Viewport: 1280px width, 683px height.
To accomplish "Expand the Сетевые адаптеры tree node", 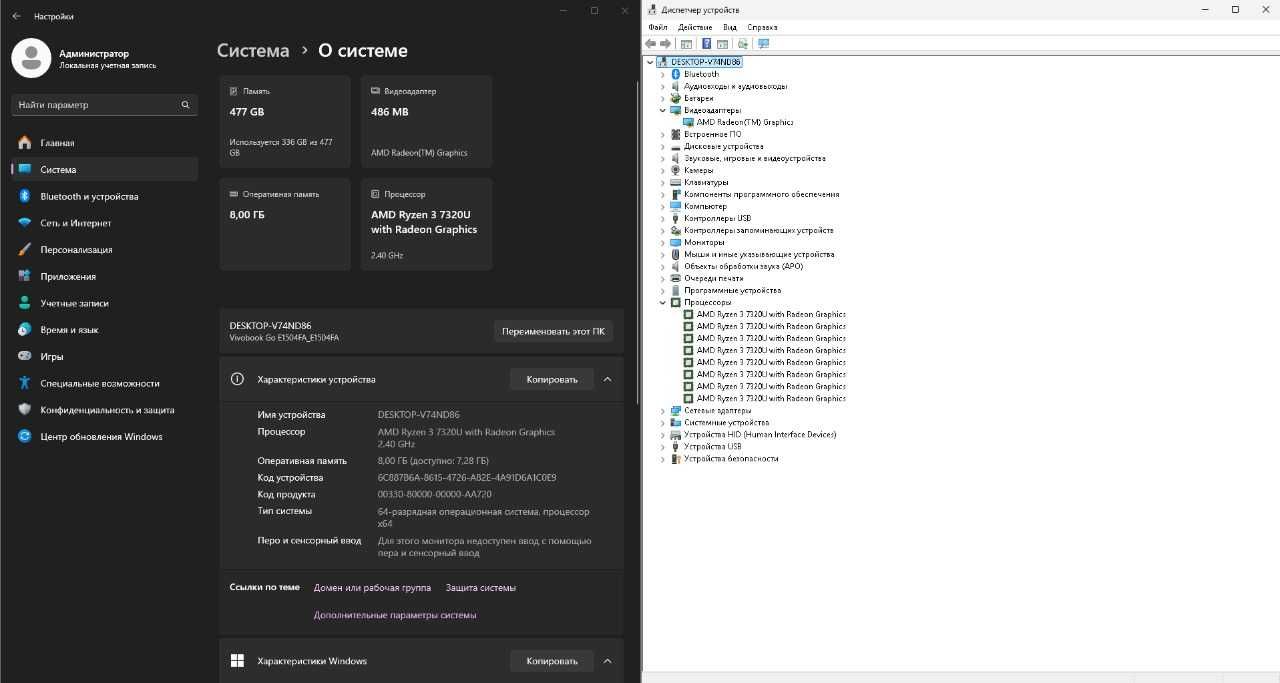I will click(x=662, y=410).
